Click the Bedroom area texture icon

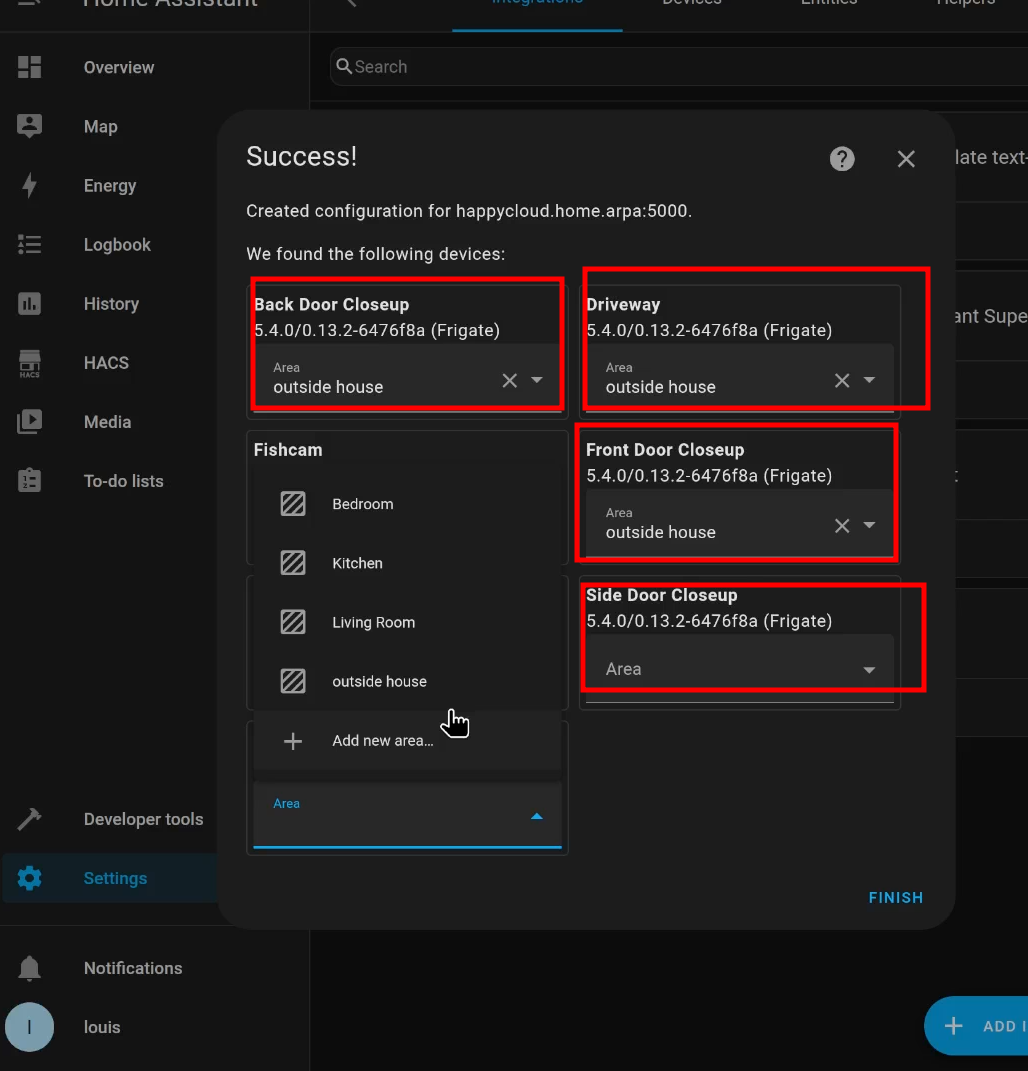tap(293, 504)
